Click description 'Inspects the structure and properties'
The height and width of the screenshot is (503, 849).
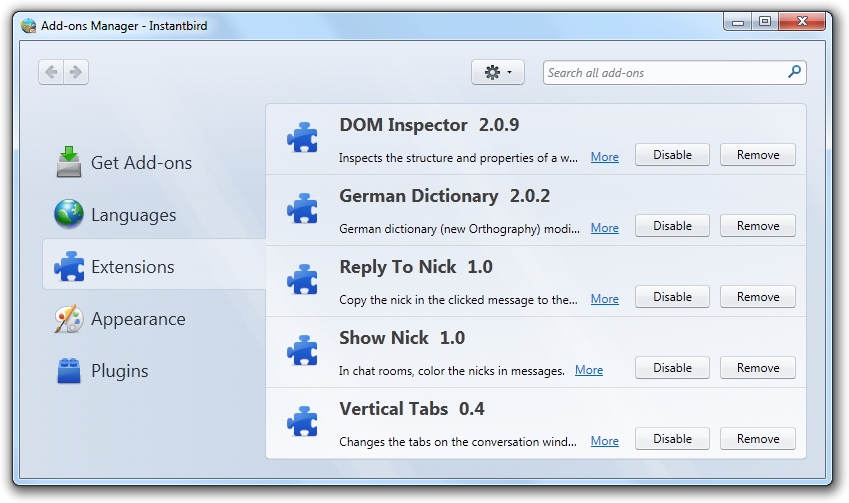[x=458, y=158]
